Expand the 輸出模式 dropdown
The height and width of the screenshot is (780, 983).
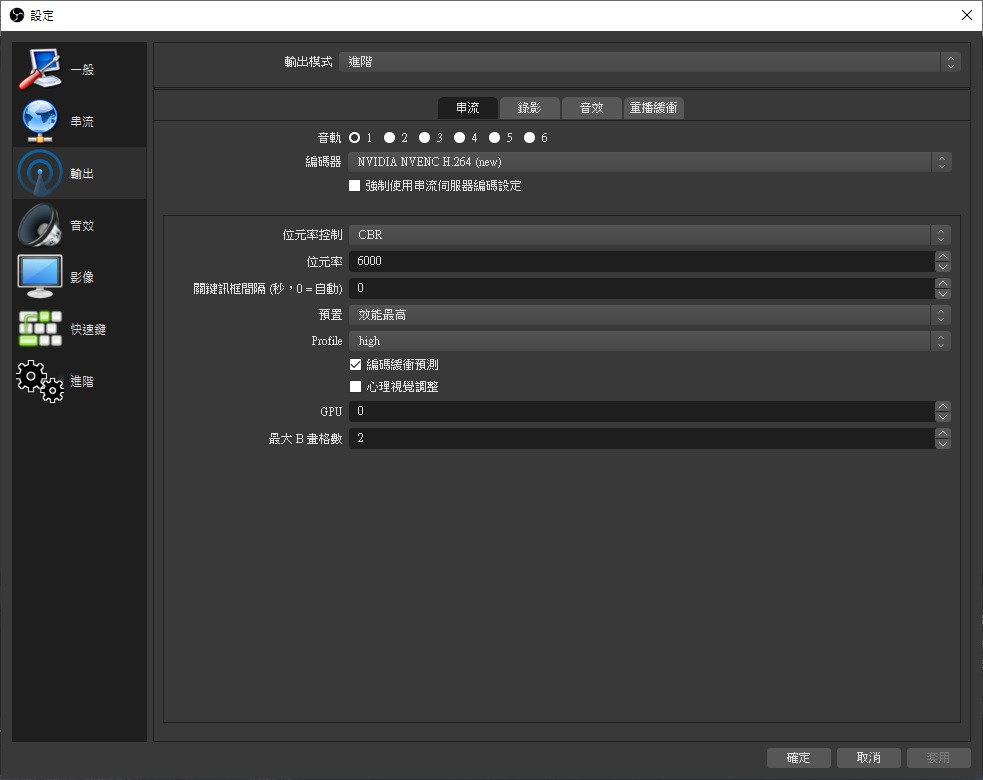[649, 62]
